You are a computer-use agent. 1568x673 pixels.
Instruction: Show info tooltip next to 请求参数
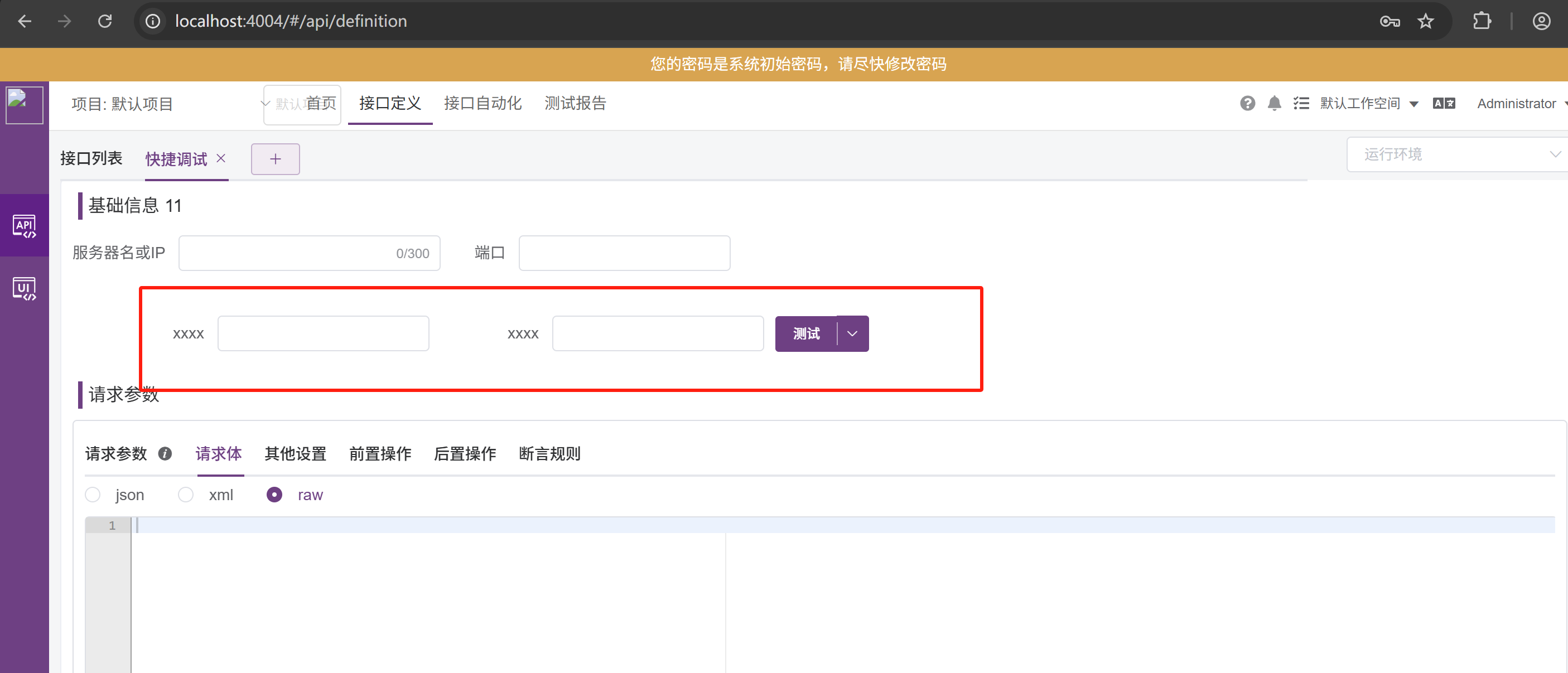165,453
